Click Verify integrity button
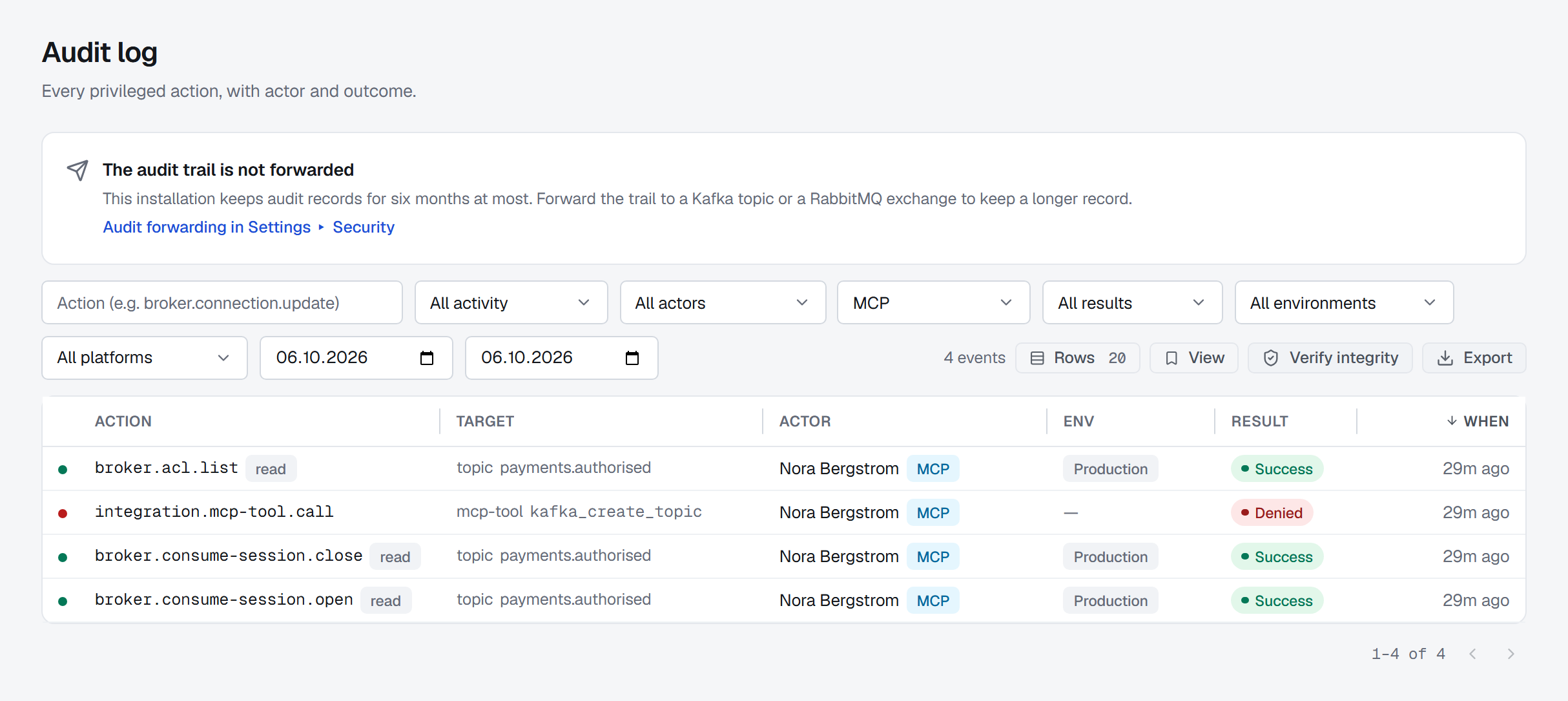The image size is (1568, 701). (1330, 358)
